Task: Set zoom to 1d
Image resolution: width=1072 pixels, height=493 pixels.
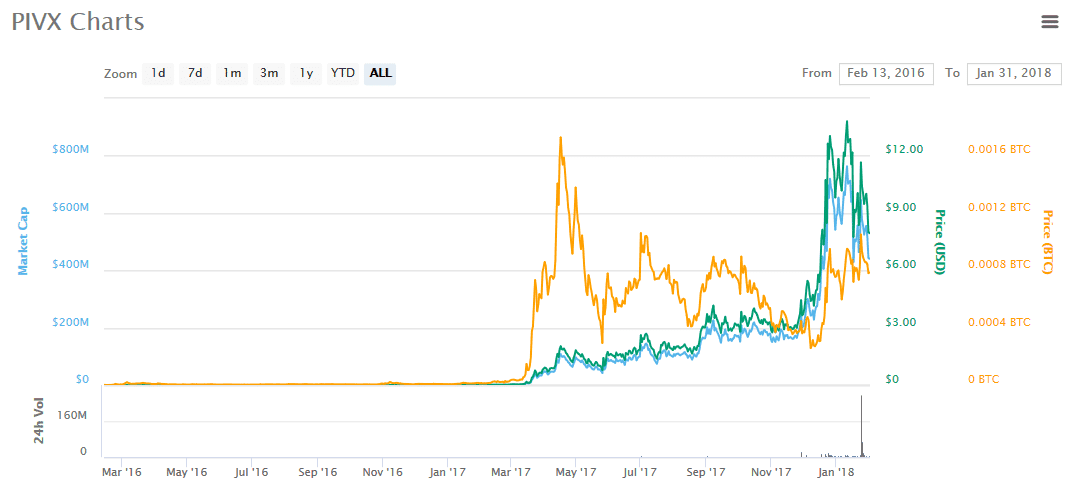Action: 158,73
